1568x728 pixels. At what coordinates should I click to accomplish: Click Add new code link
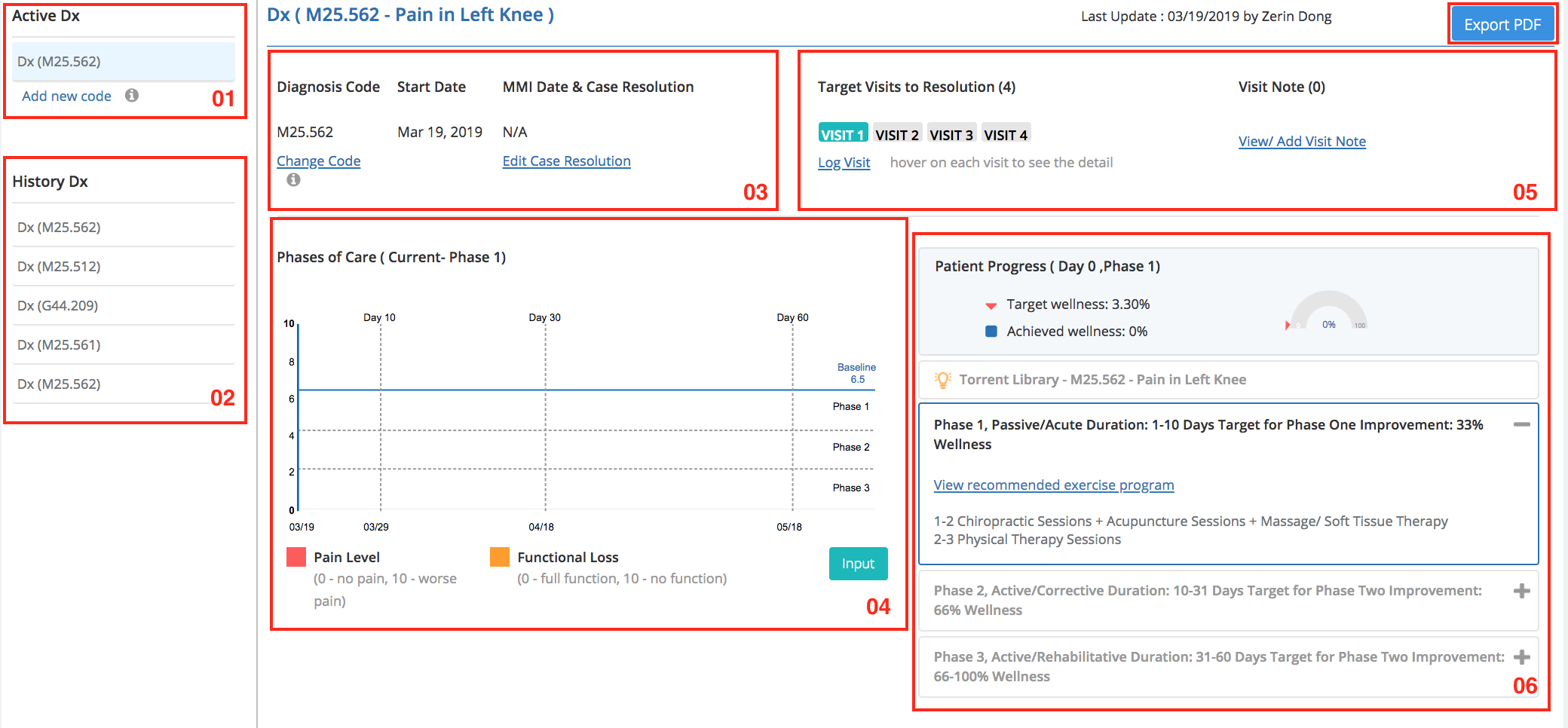point(66,96)
